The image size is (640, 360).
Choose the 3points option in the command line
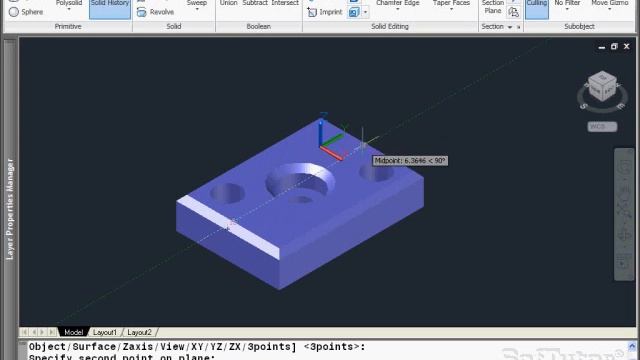(269, 347)
